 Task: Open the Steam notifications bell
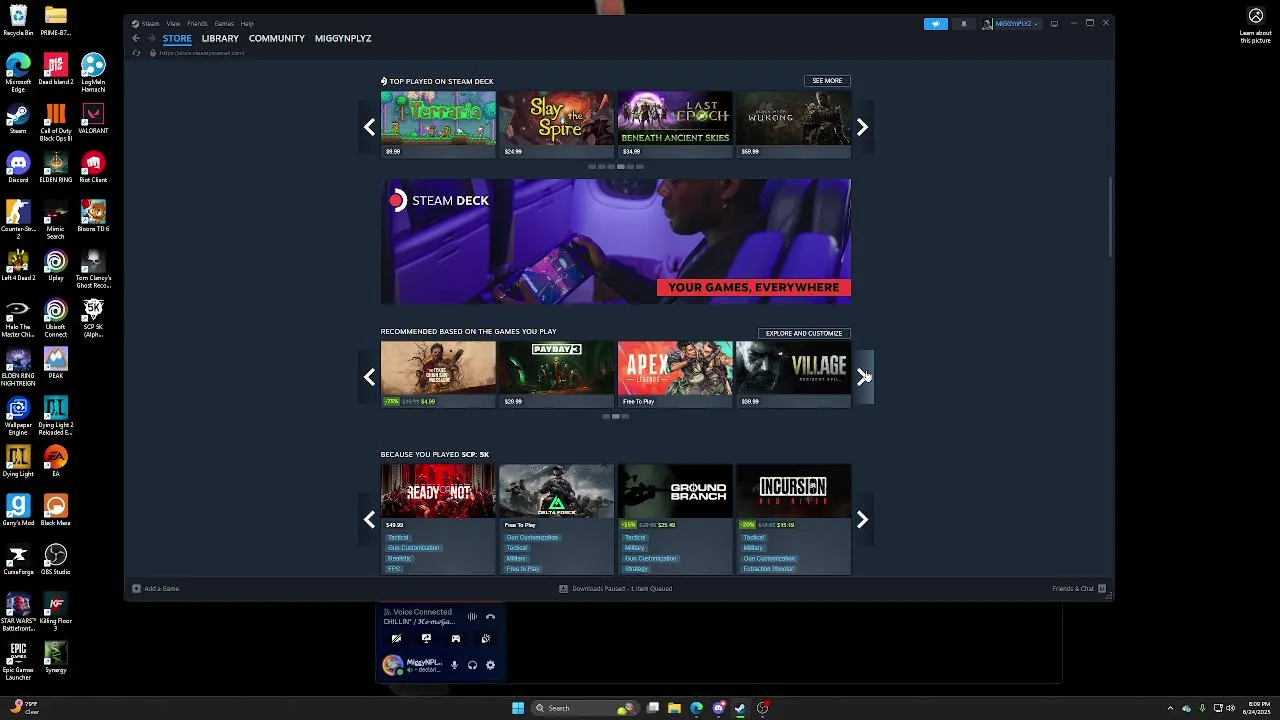tap(964, 24)
